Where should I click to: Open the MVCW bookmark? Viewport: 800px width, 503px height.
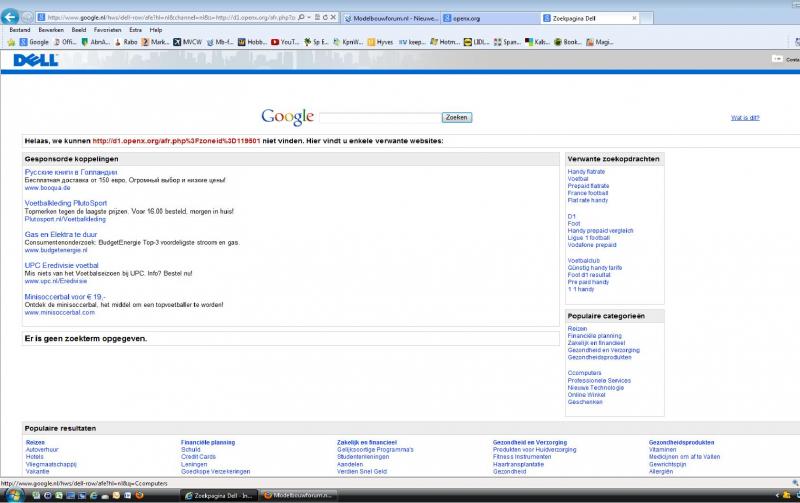pos(187,42)
